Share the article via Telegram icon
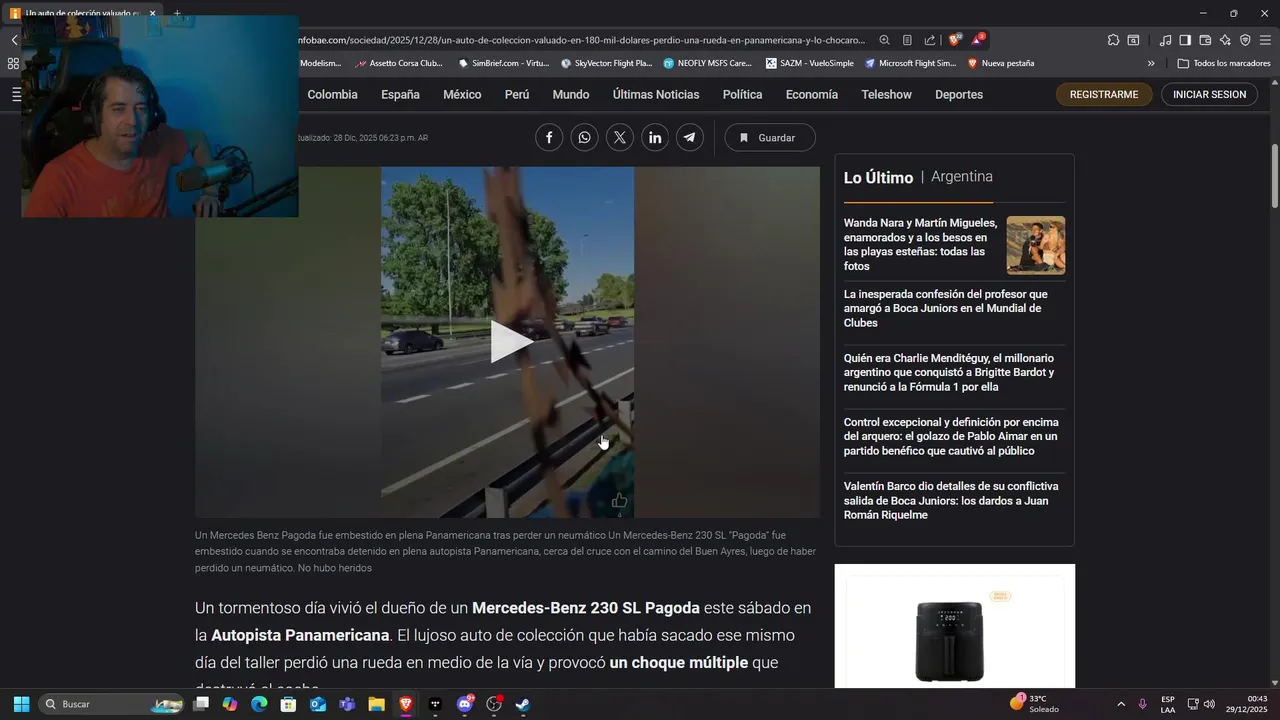 (690, 138)
